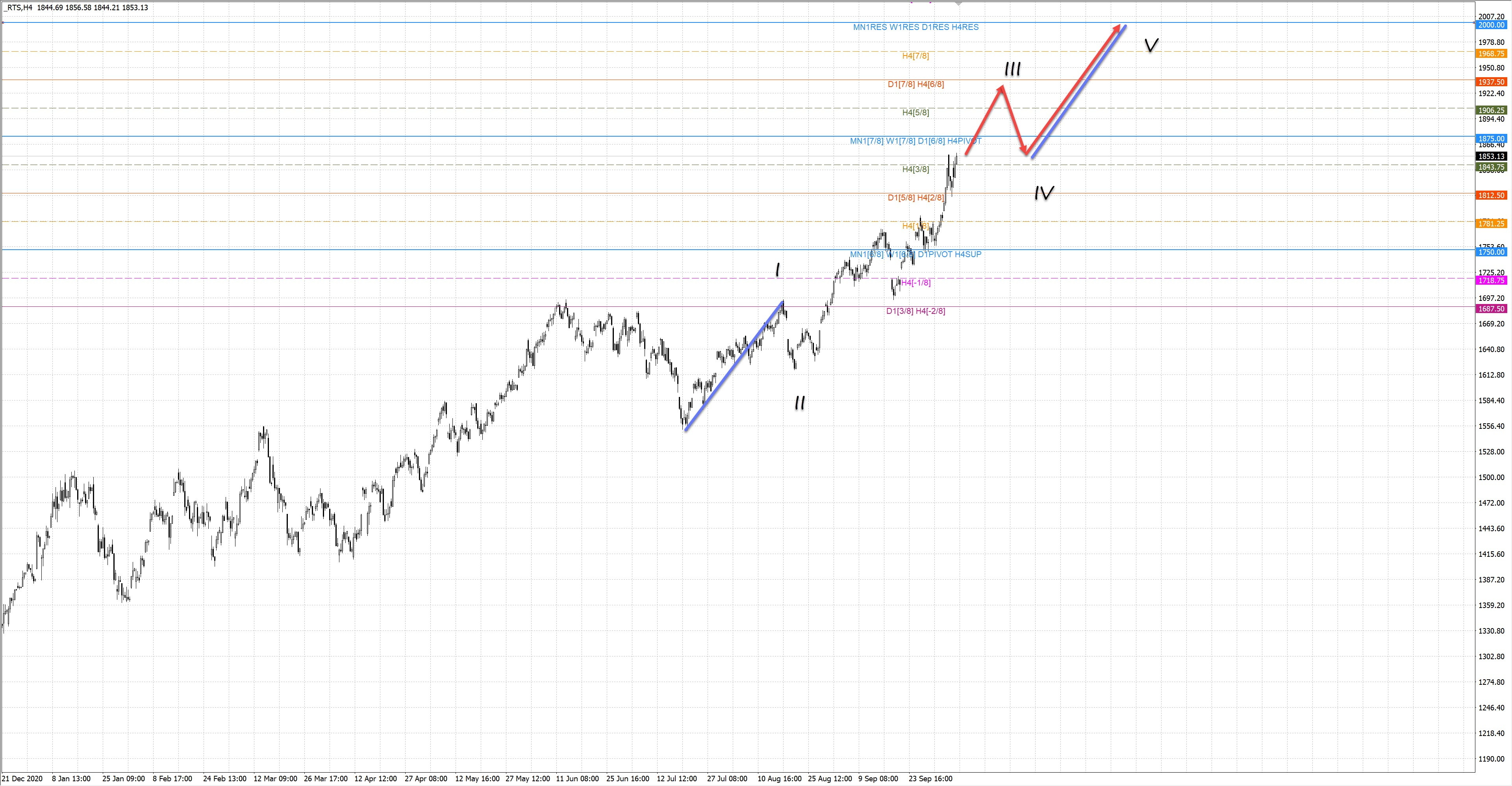Click the black 1853.13 current price tag
Image resolution: width=1512 pixels, height=786 pixels.
point(1491,156)
